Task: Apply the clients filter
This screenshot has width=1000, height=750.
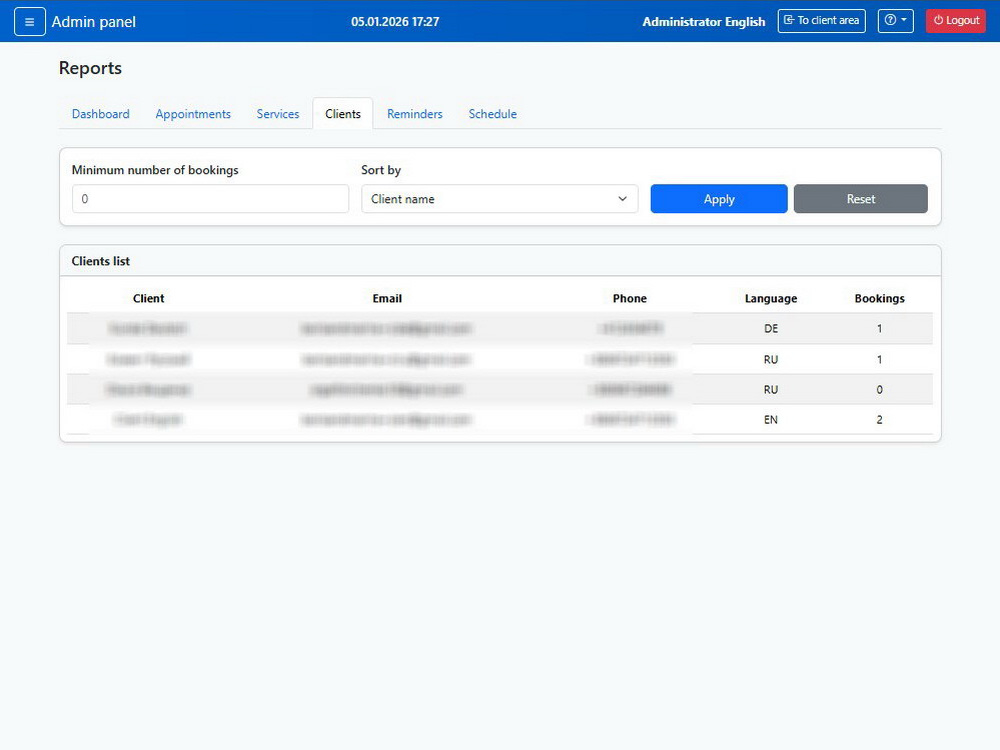Action: [x=719, y=199]
